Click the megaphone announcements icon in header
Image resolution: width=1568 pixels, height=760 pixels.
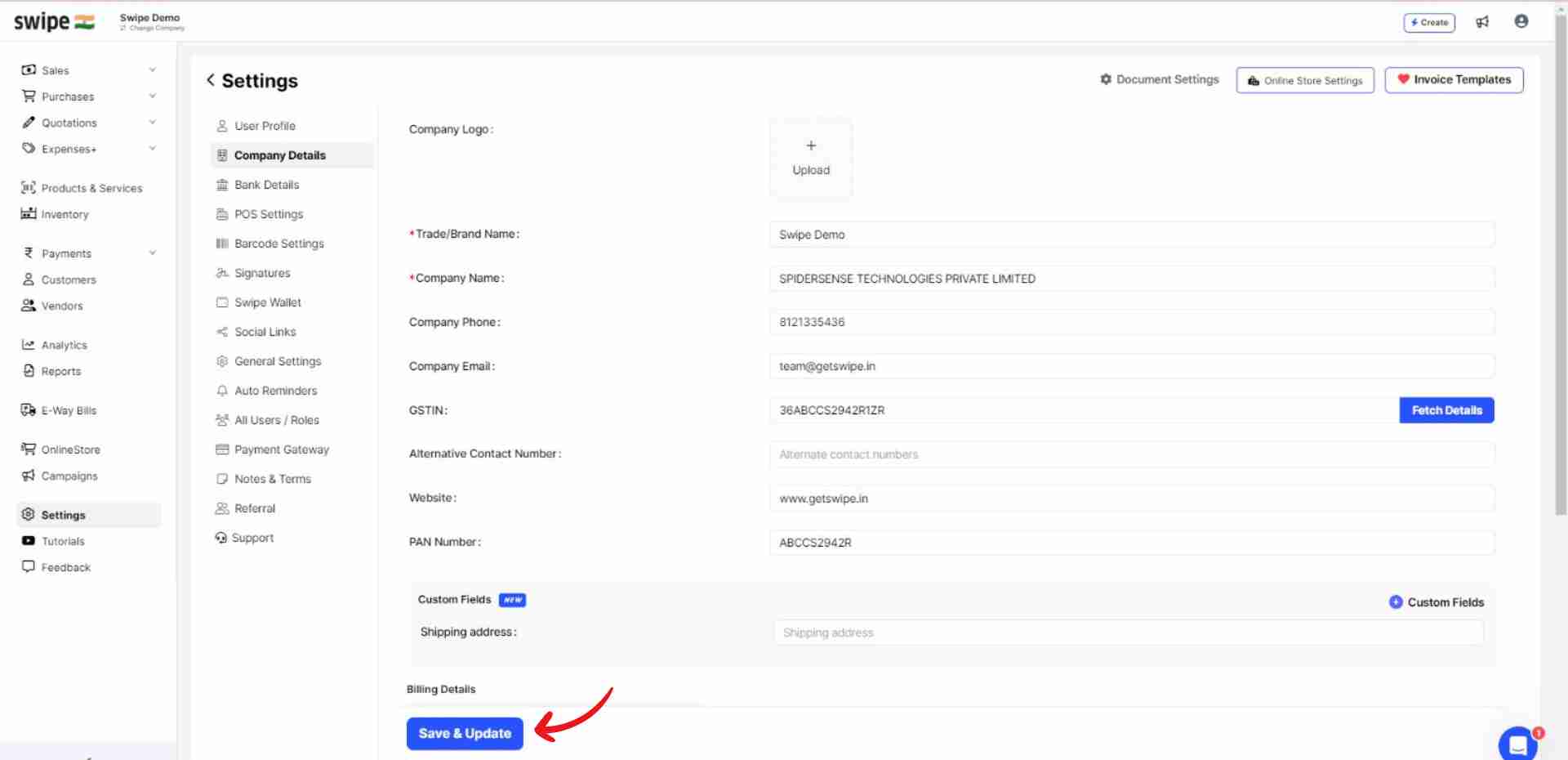click(1482, 22)
